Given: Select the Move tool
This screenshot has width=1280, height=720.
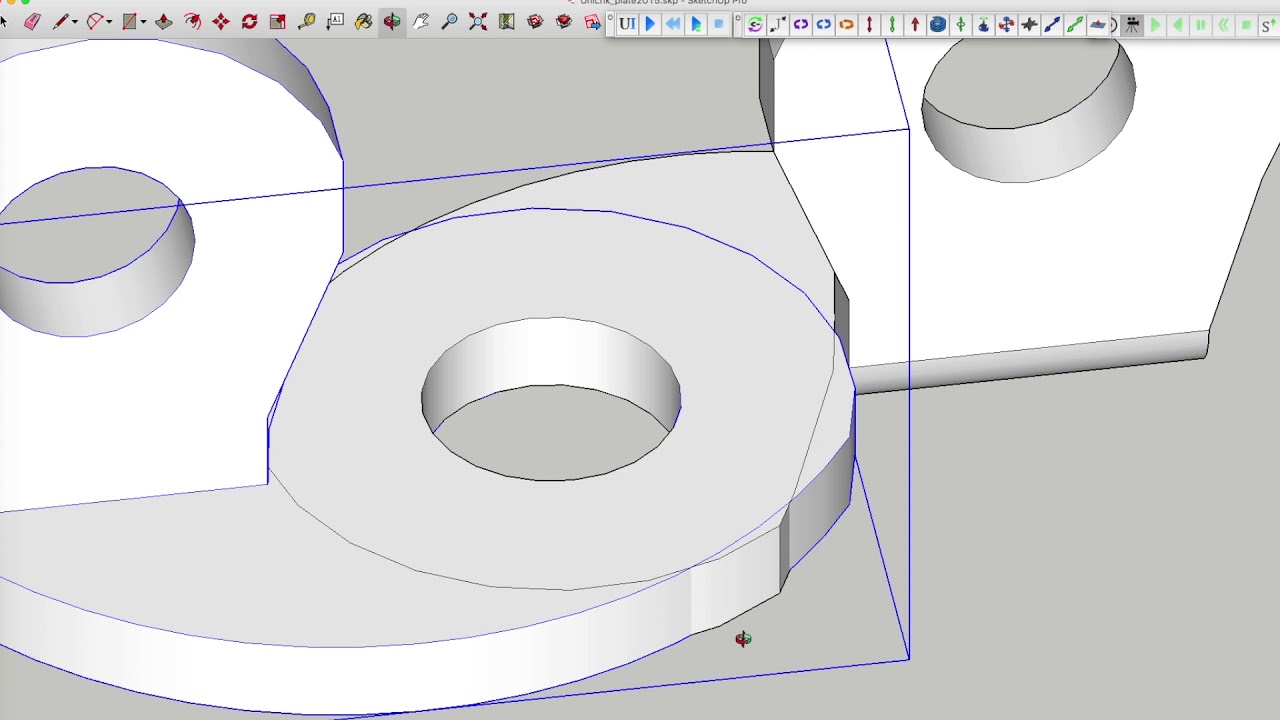Looking at the screenshot, I should (x=221, y=21).
